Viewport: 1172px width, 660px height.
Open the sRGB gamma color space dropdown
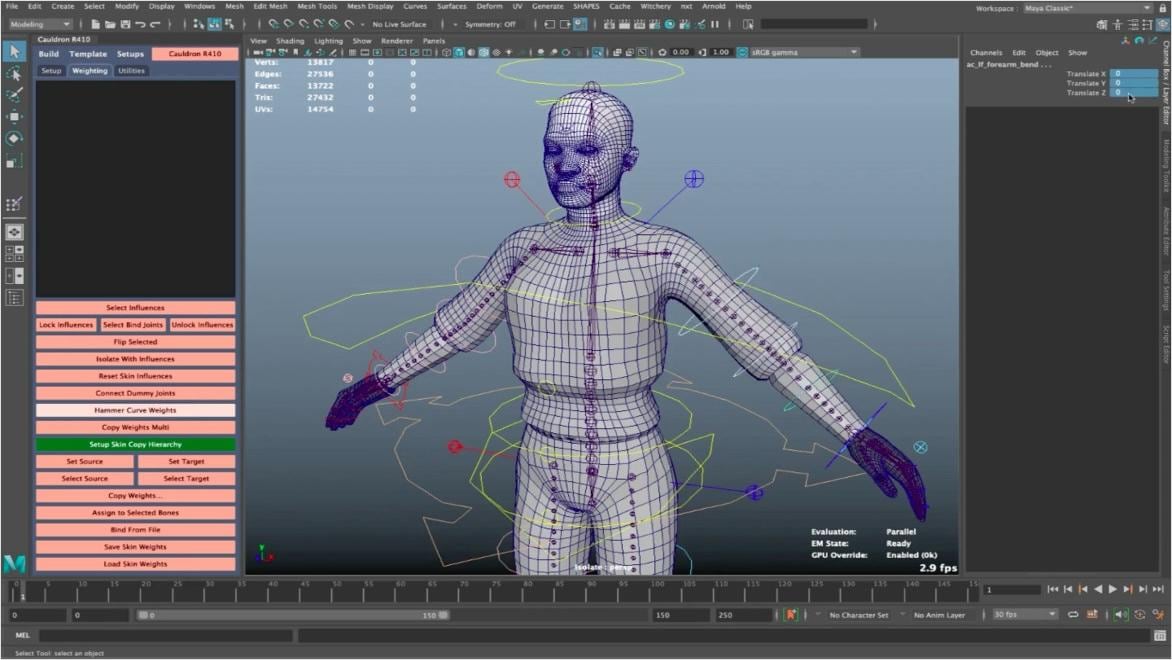point(855,52)
